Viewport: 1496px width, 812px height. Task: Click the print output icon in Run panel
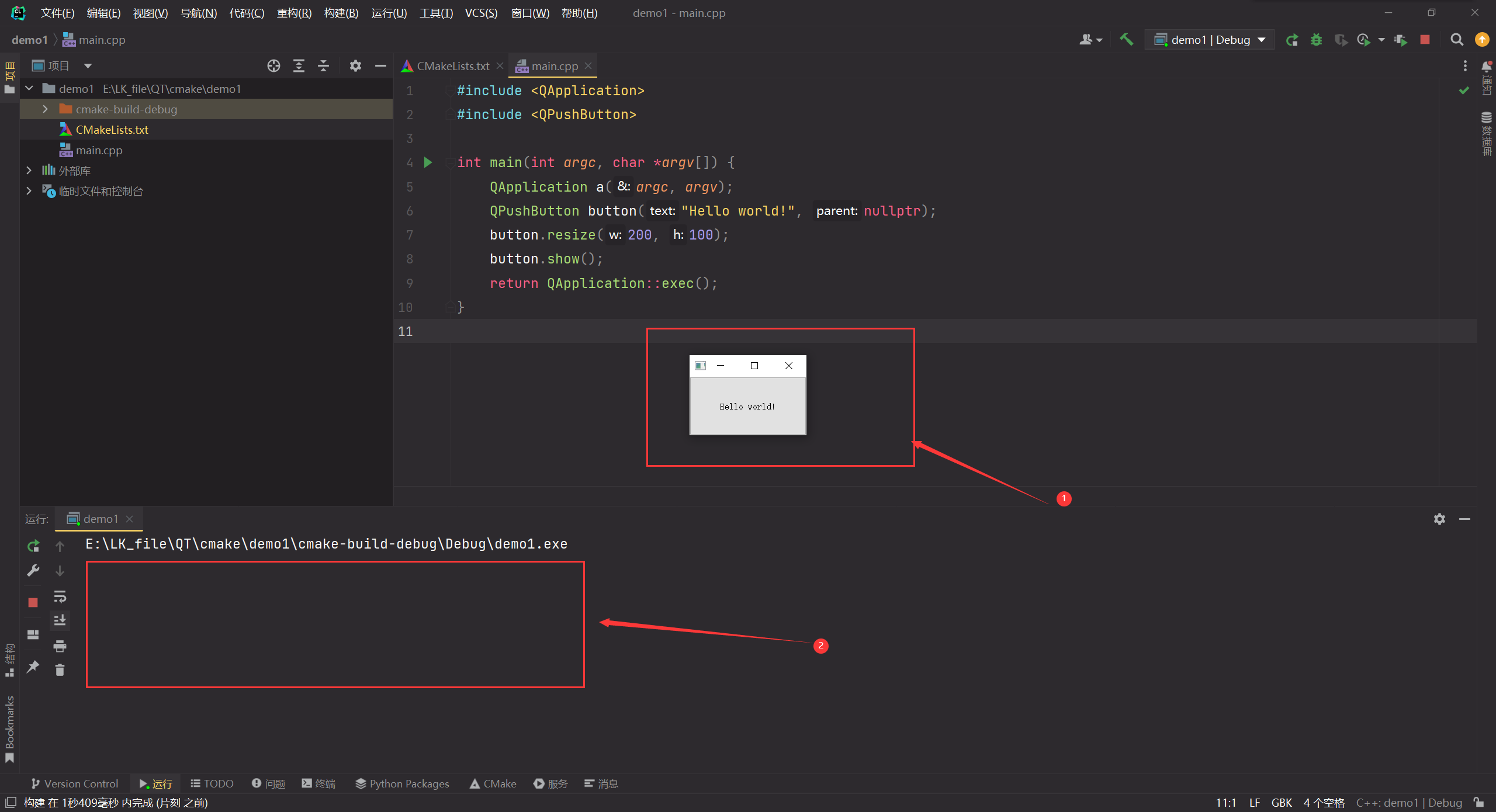click(60, 646)
